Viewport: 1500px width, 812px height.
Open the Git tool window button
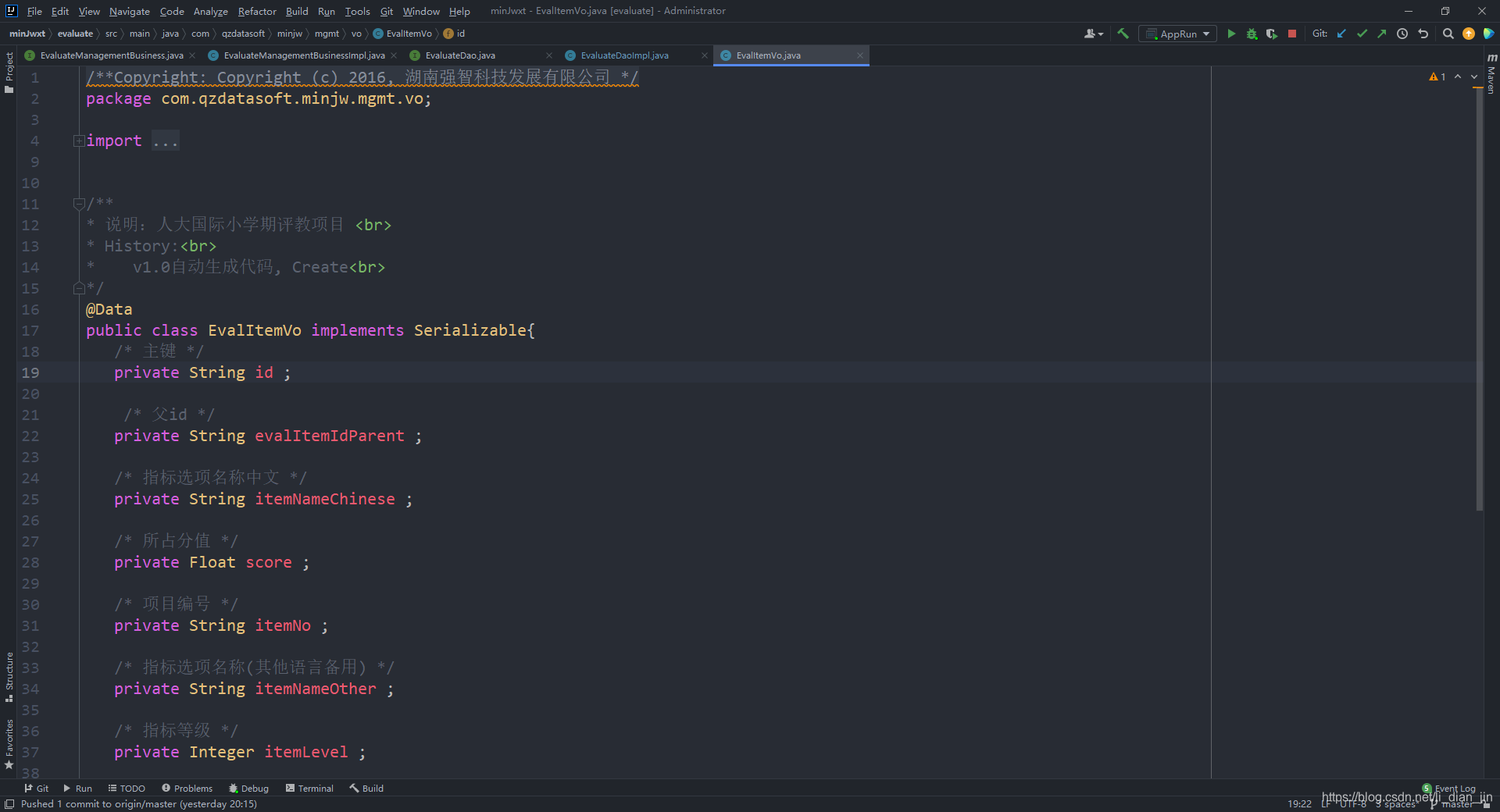pos(37,789)
